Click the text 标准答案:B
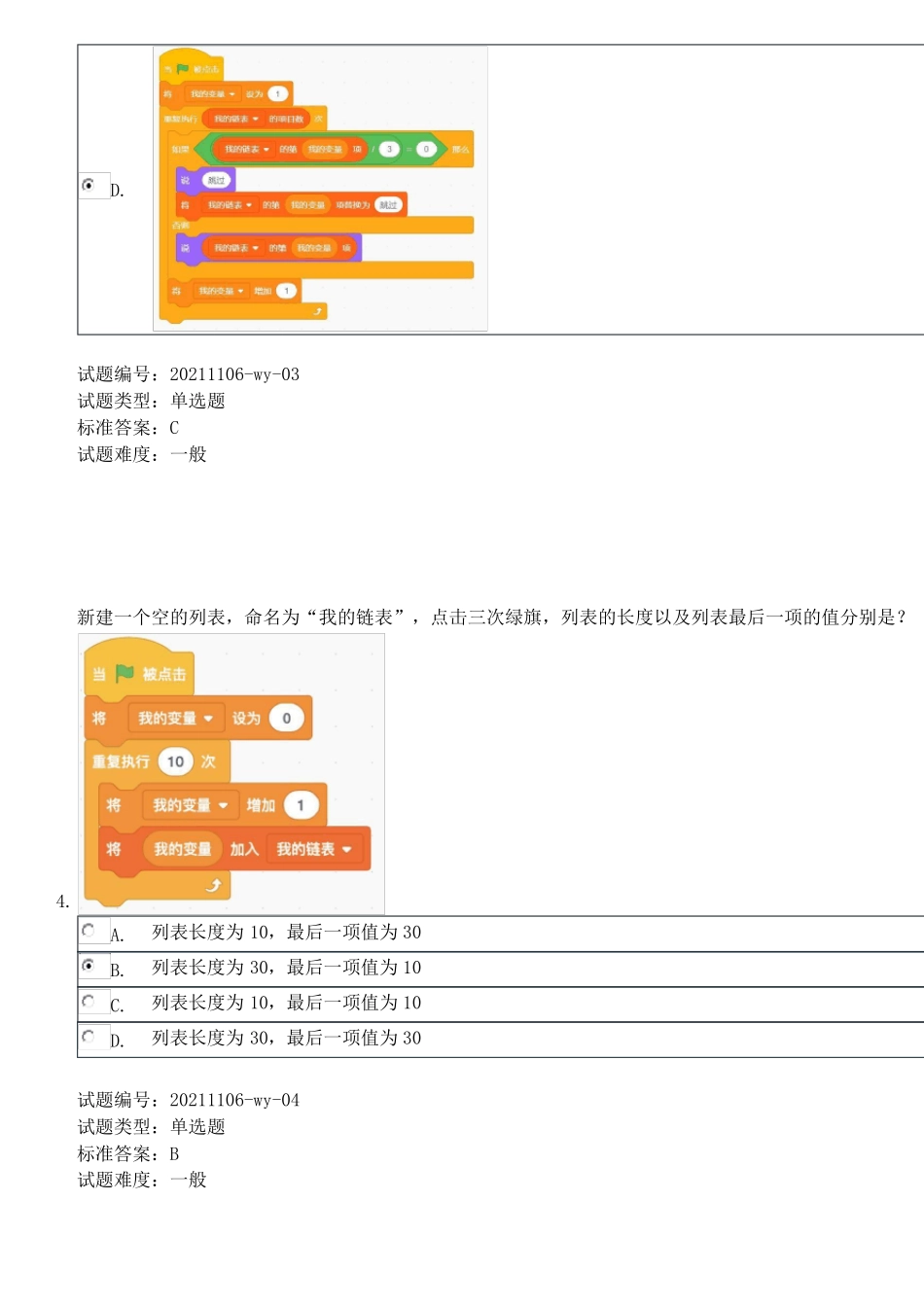The height and width of the screenshot is (1307, 924). point(128,1153)
